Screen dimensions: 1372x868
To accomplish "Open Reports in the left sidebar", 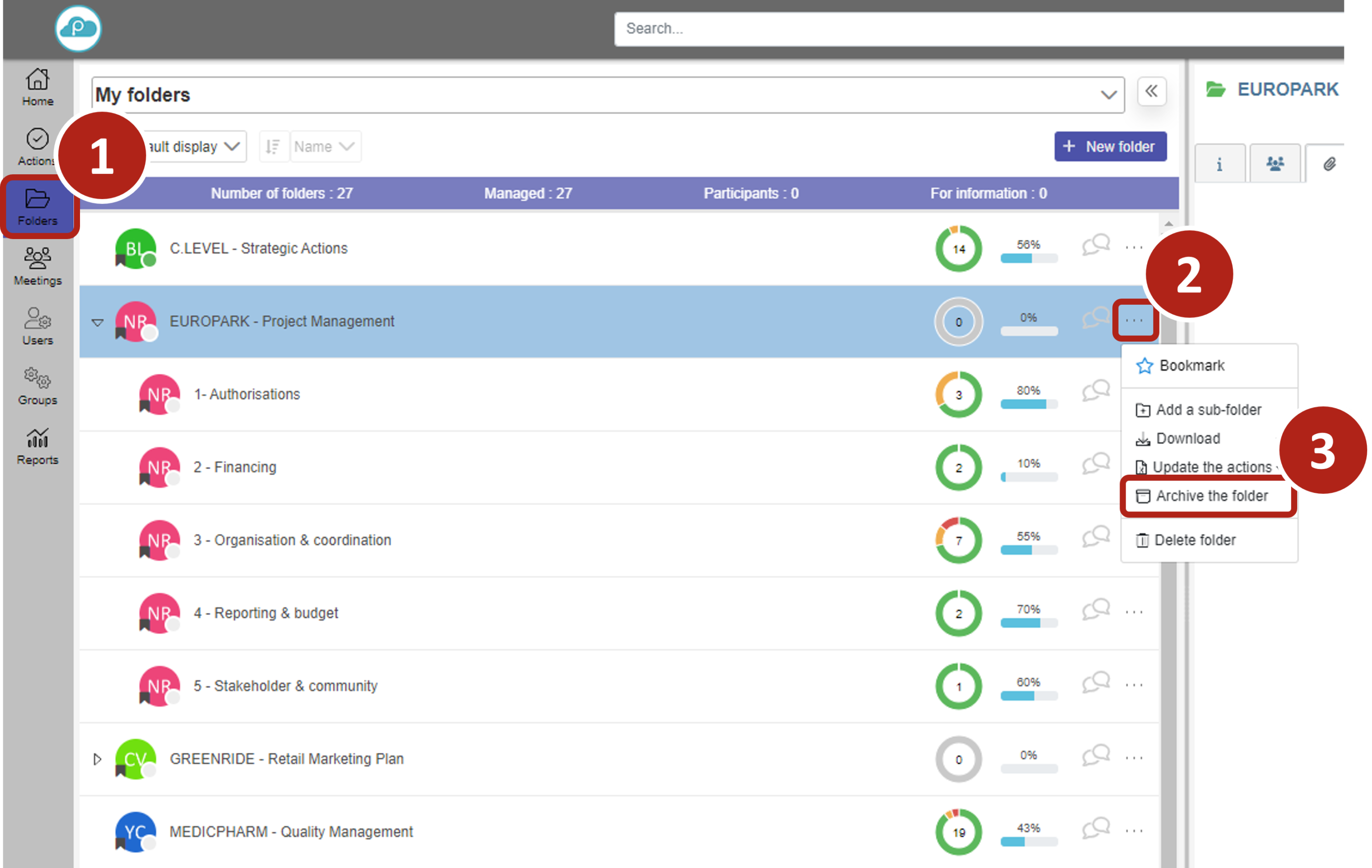I will click(x=38, y=446).
